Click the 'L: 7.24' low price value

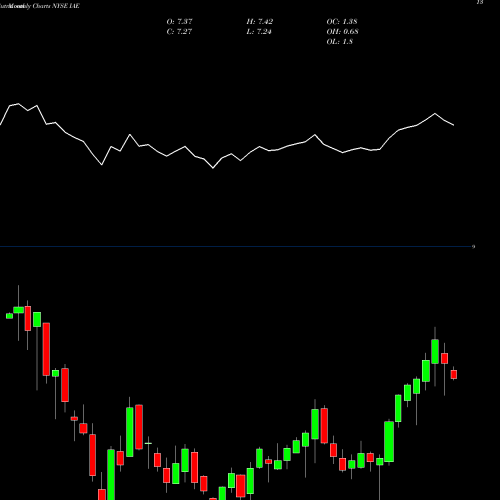(259, 32)
